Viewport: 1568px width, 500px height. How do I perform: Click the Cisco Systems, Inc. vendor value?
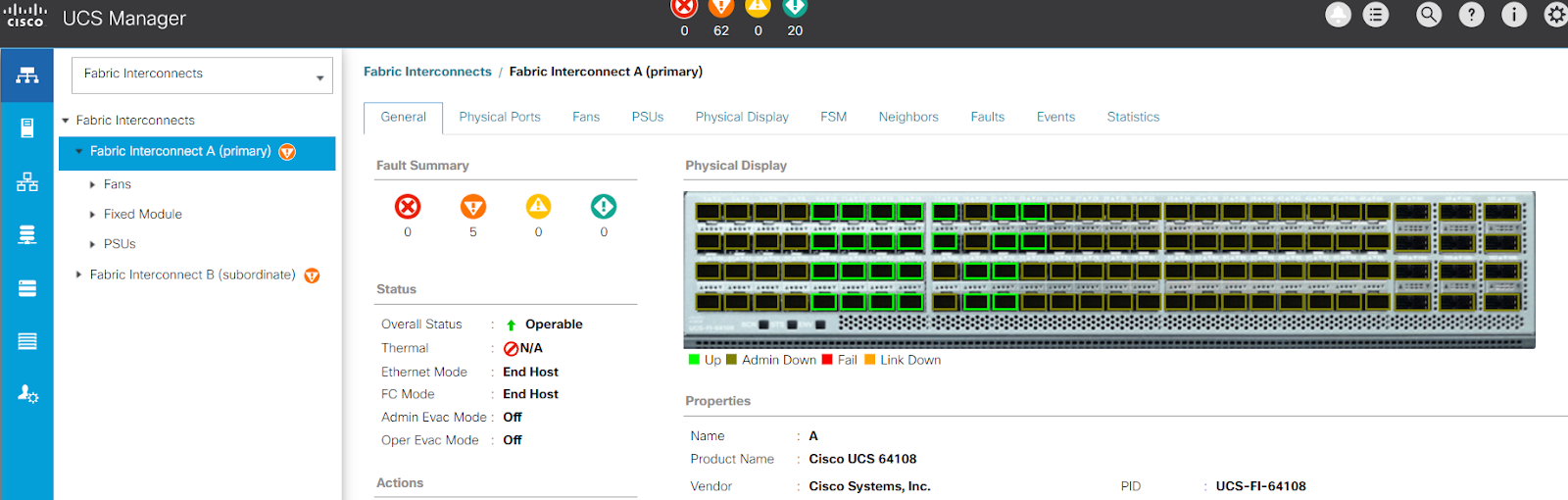coord(869,486)
